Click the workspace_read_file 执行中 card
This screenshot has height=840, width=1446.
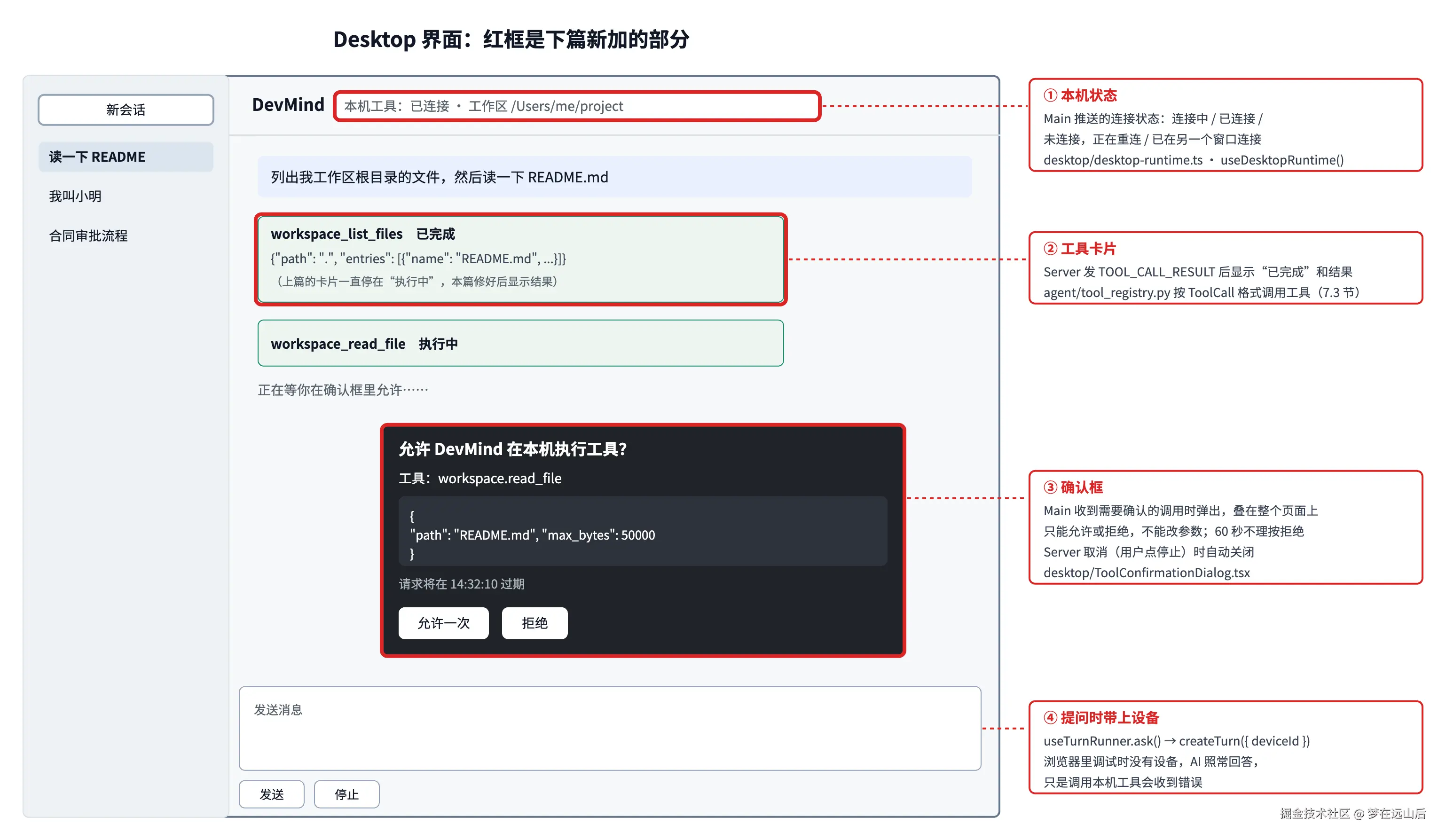520,343
